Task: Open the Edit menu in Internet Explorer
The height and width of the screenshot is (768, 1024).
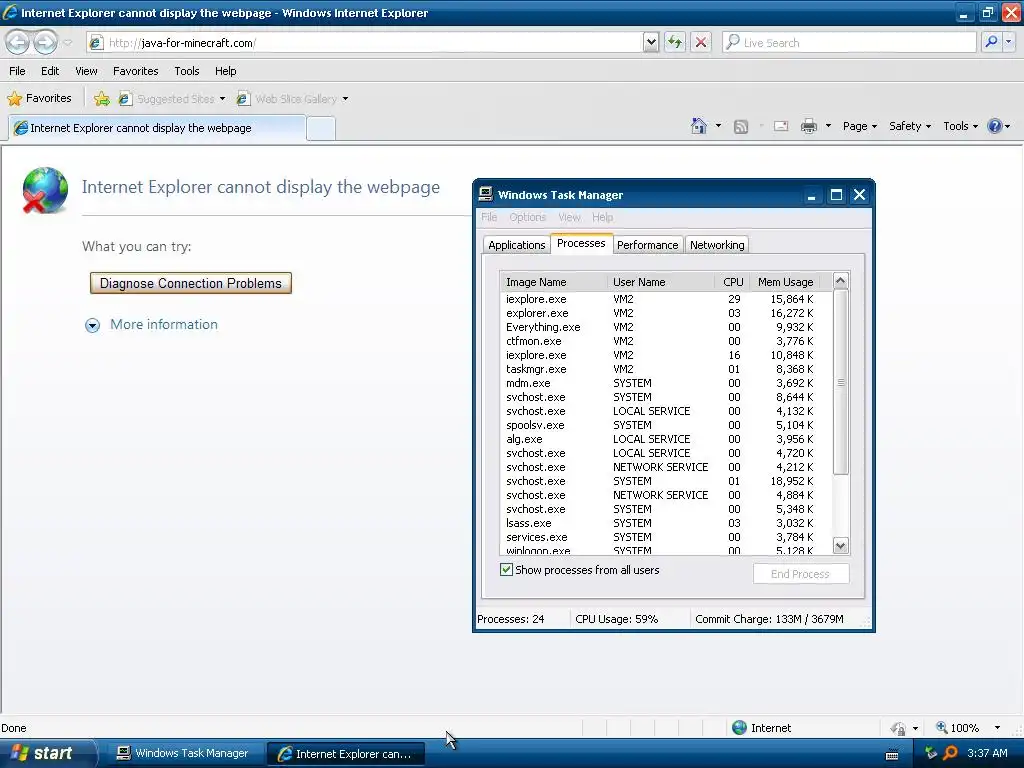Action: [50, 71]
